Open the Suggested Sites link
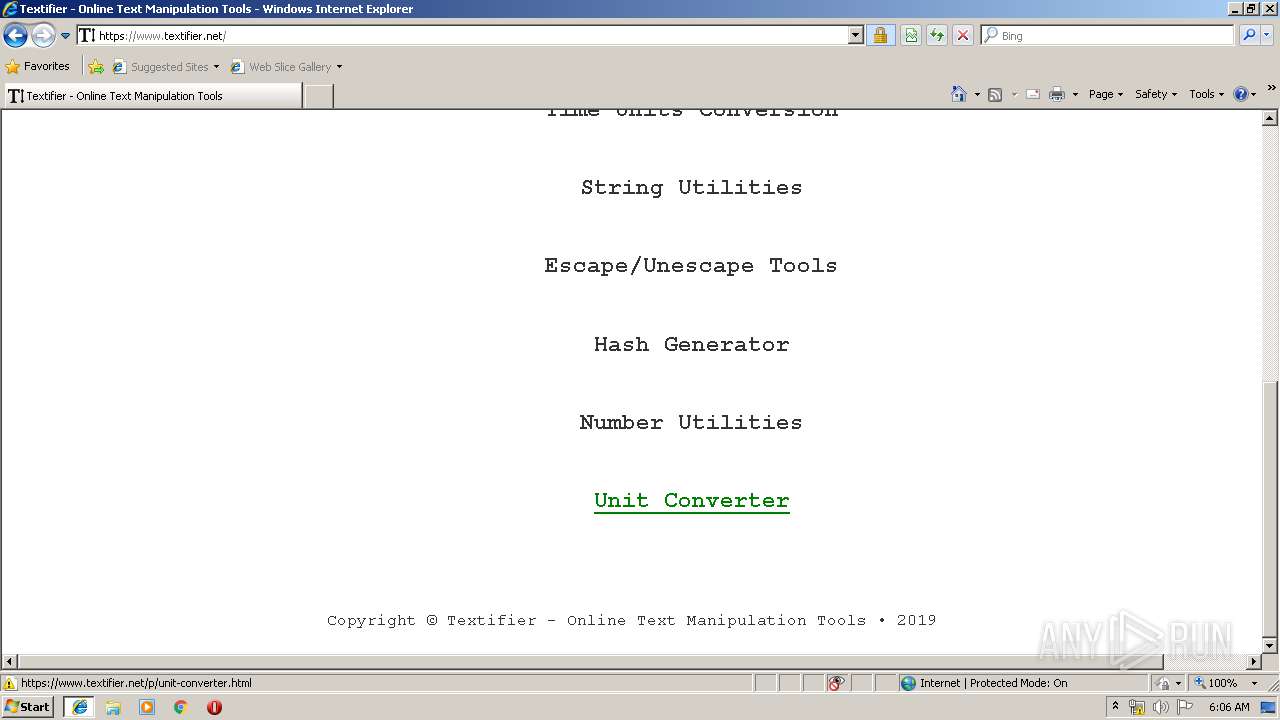 pos(165,67)
